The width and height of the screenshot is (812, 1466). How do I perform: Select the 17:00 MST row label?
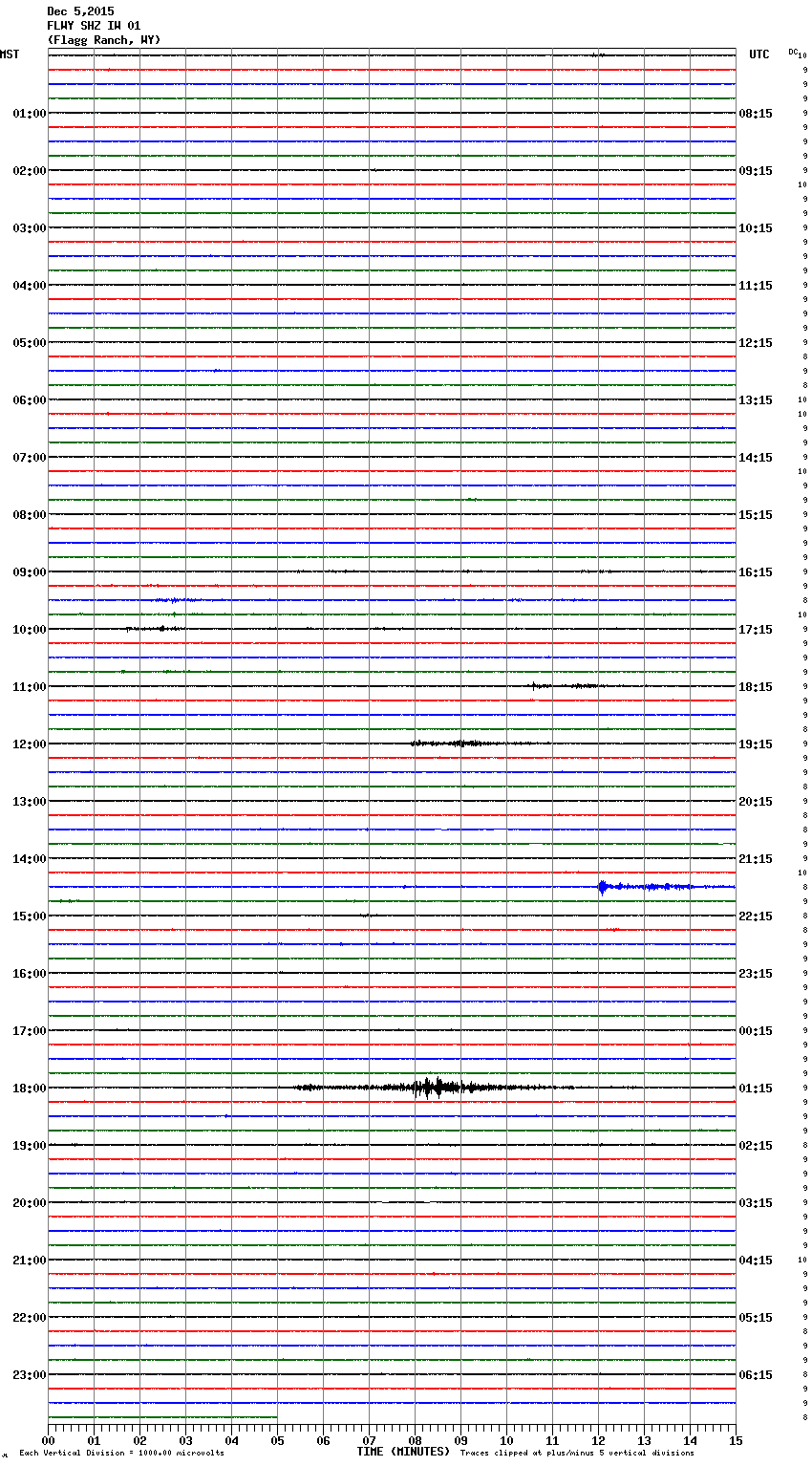point(29,1031)
